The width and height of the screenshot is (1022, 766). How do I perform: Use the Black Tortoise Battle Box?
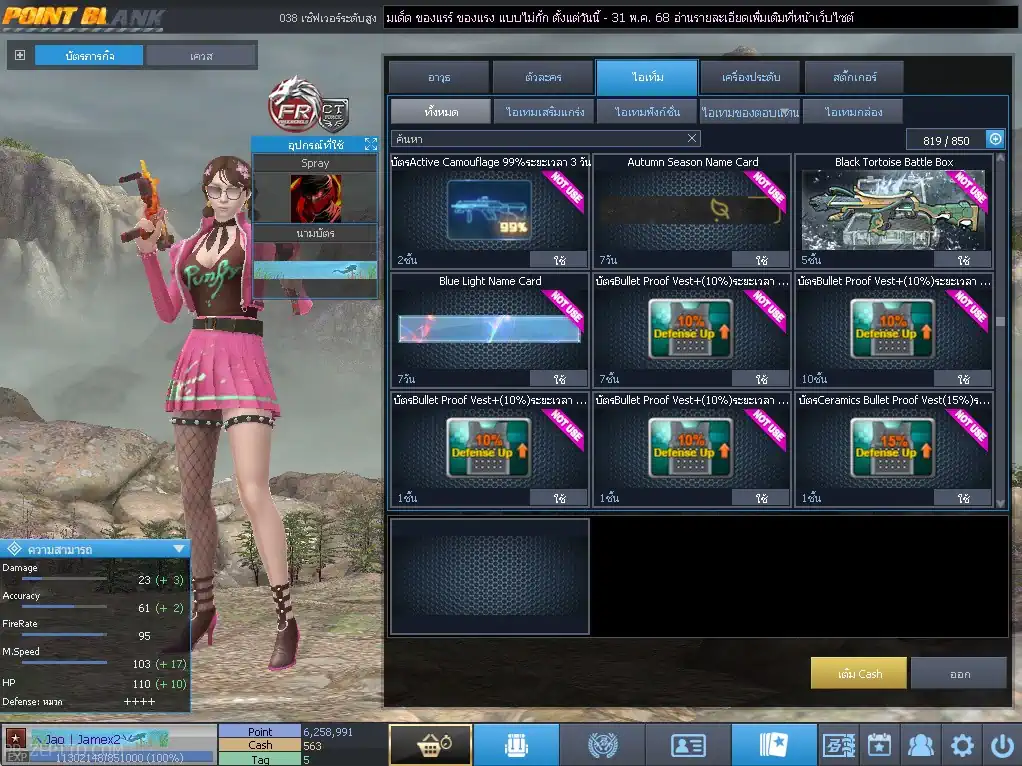coord(963,260)
